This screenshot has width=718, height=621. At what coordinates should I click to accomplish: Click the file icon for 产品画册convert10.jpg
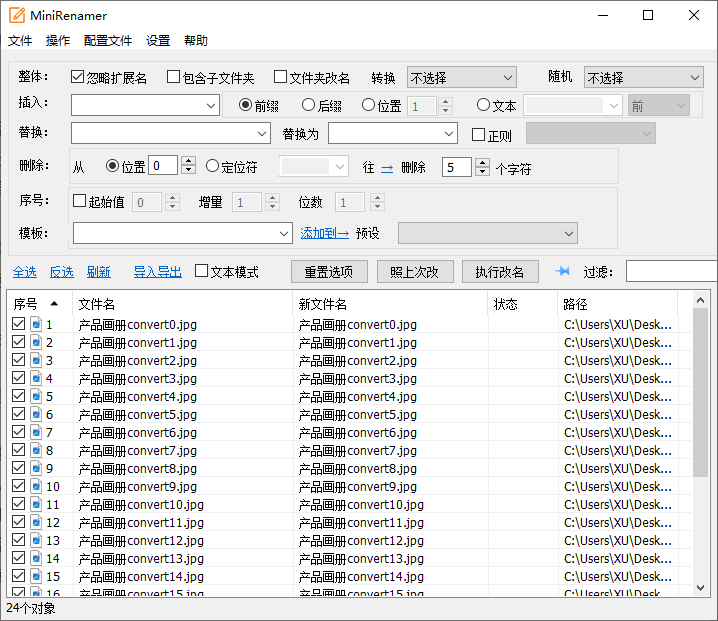tap(36, 504)
